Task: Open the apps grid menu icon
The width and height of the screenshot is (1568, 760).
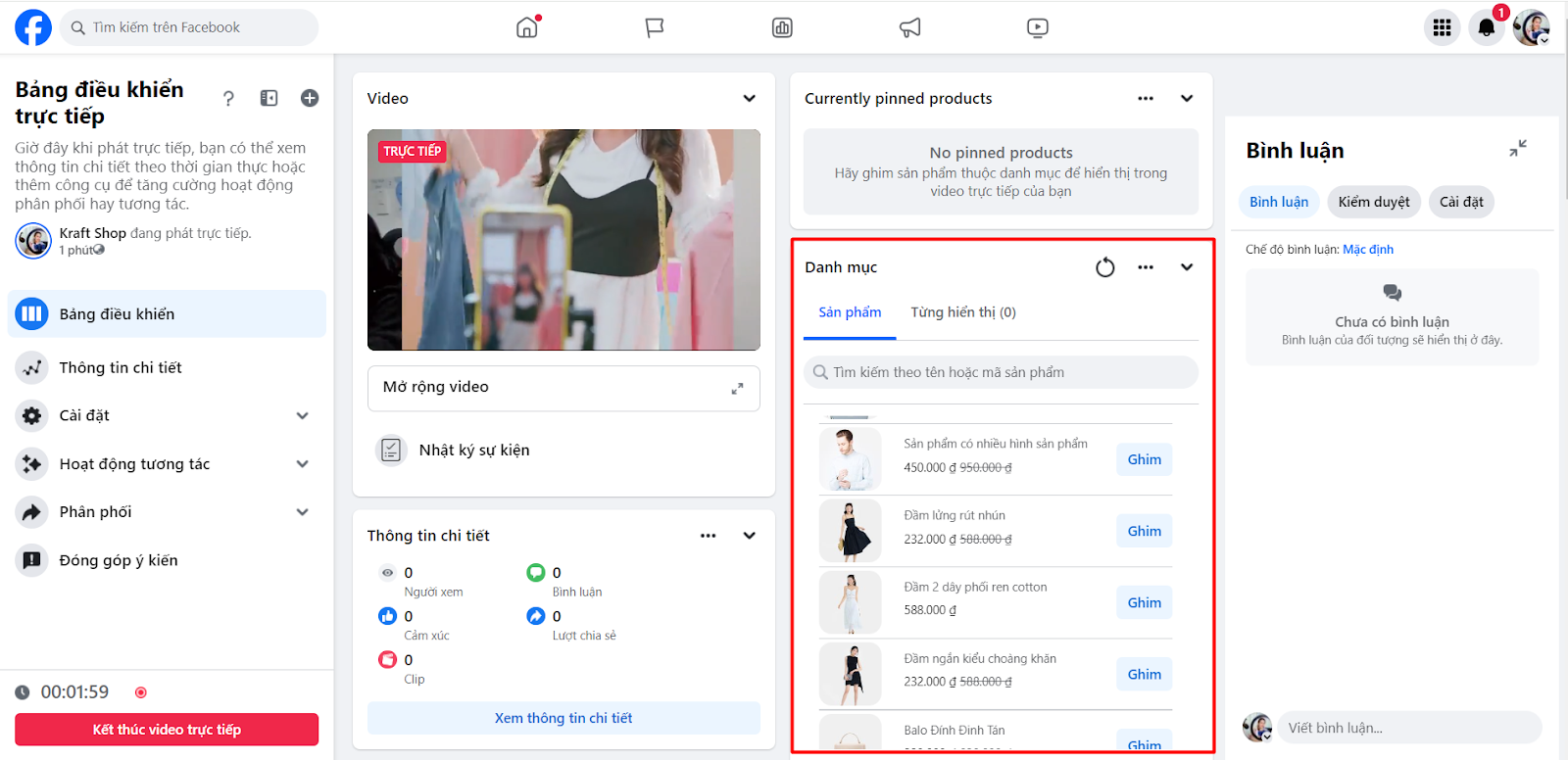Action: pos(1442,27)
